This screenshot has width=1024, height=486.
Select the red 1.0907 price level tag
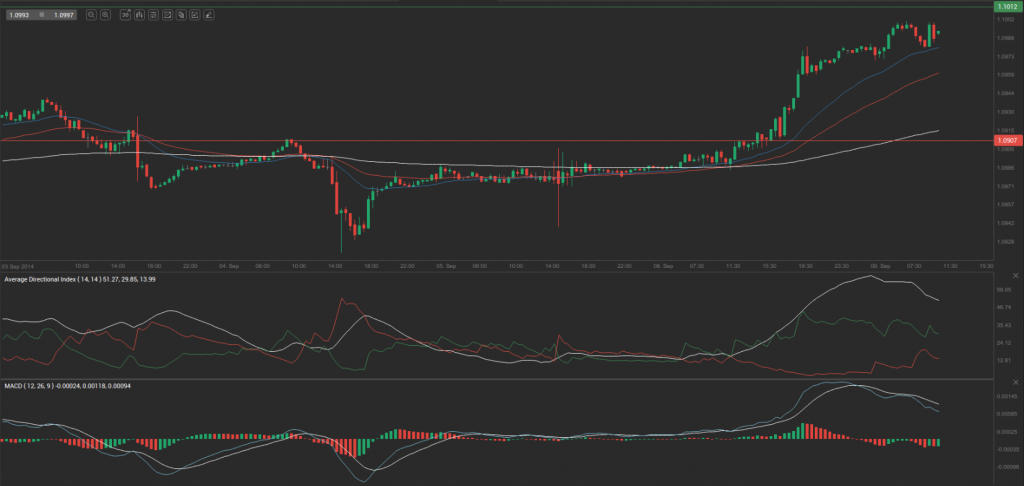pyautogui.click(x=1007, y=140)
